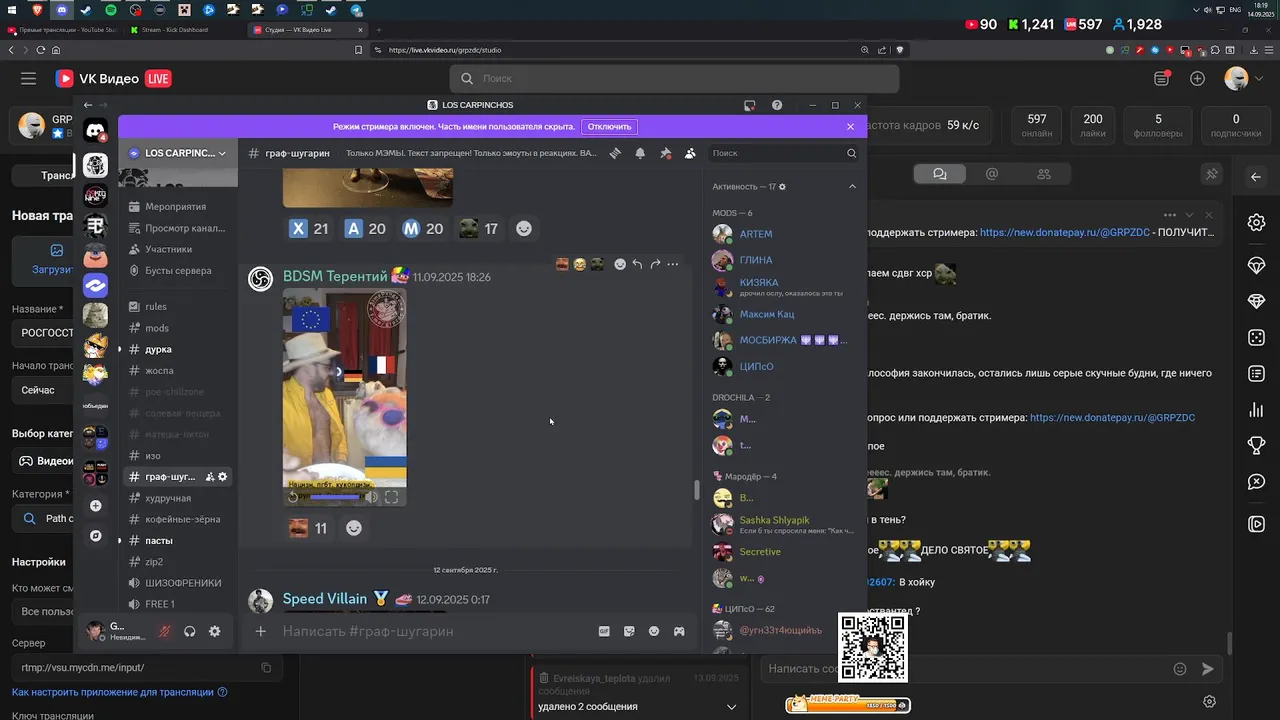Screen dimensions: 1280x720
Task: Open Discover servers compass icon
Action: pyautogui.click(x=95, y=536)
